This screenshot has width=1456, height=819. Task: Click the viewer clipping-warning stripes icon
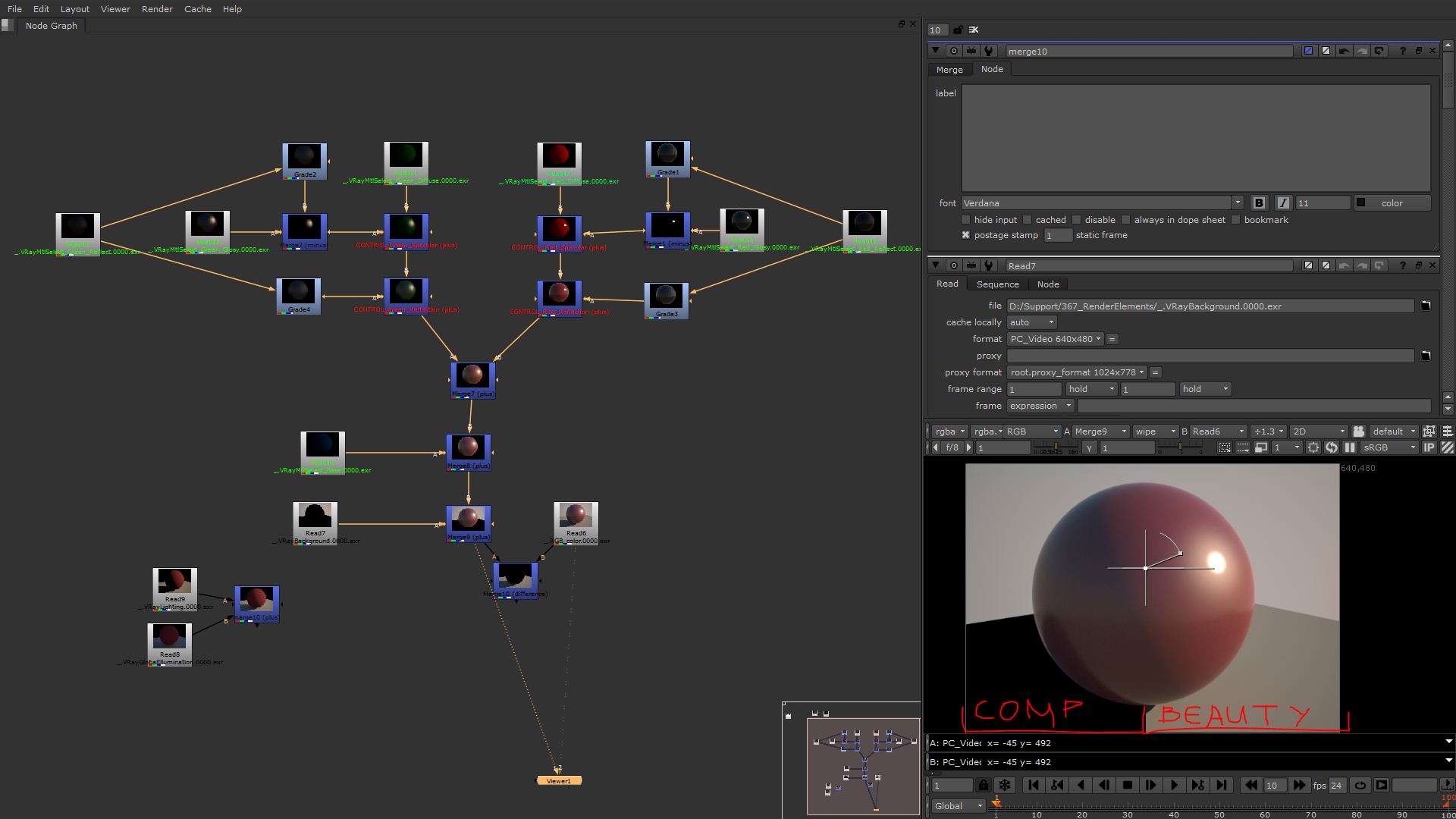(1447, 447)
